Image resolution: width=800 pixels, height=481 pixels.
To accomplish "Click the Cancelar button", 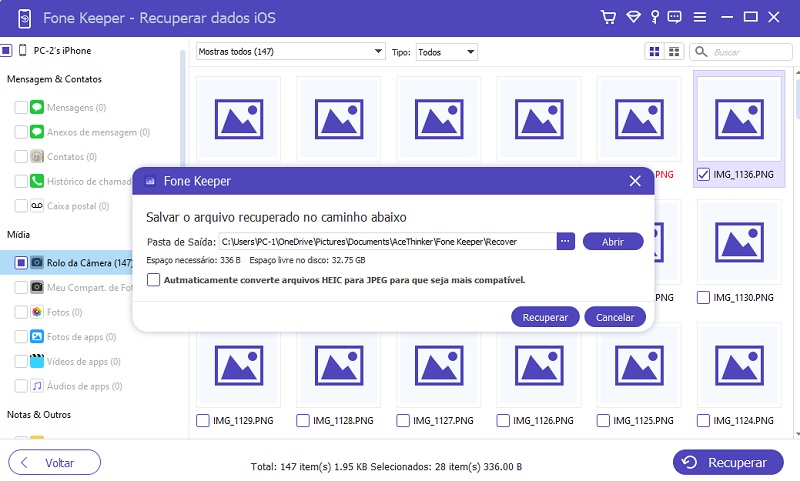I will (x=615, y=317).
